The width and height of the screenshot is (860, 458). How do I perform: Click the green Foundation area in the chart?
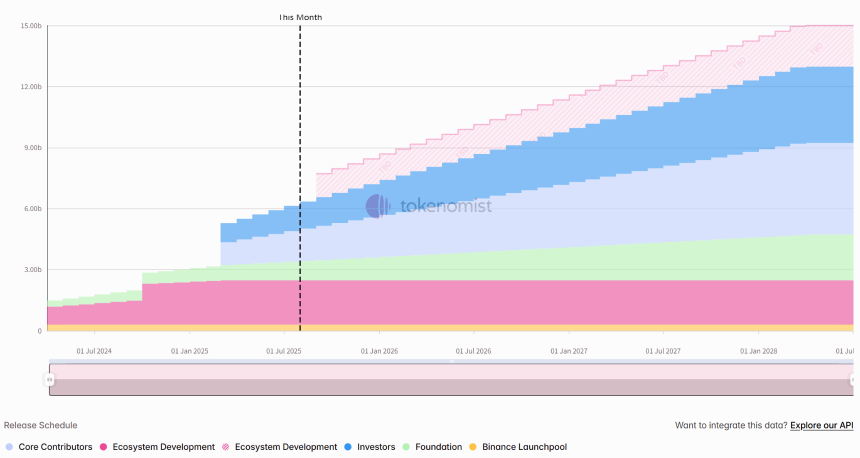click(600, 262)
